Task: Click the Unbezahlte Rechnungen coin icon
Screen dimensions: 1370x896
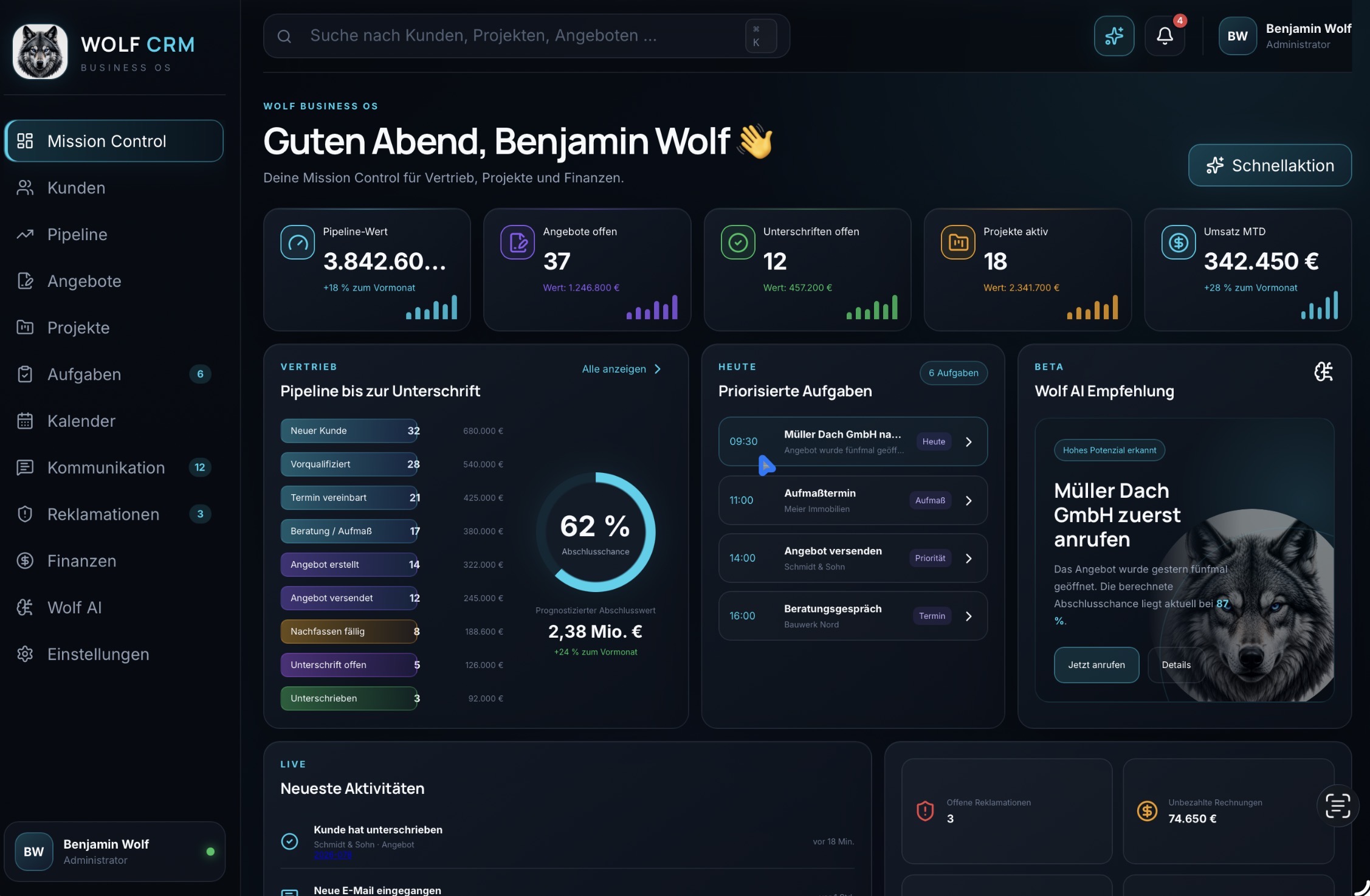Action: 1147,810
